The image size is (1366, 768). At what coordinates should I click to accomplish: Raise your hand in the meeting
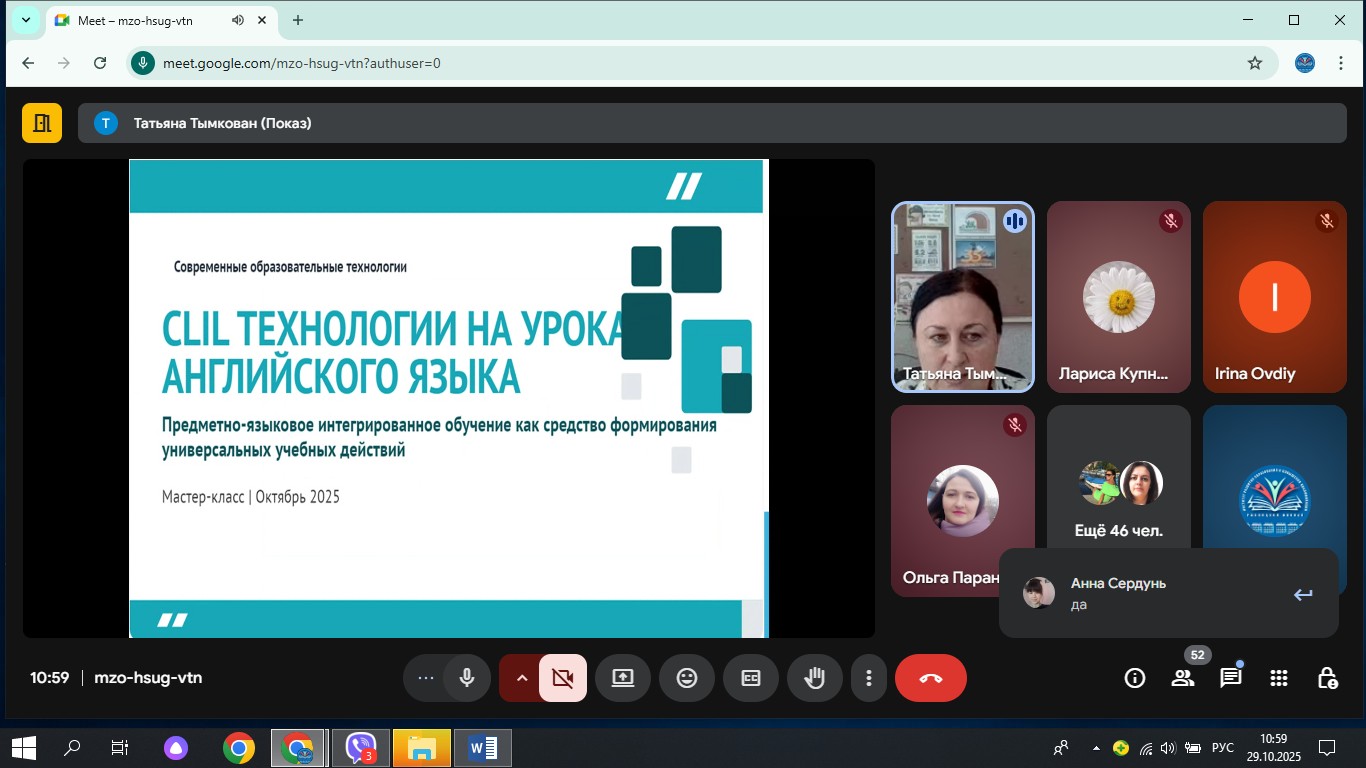click(815, 678)
